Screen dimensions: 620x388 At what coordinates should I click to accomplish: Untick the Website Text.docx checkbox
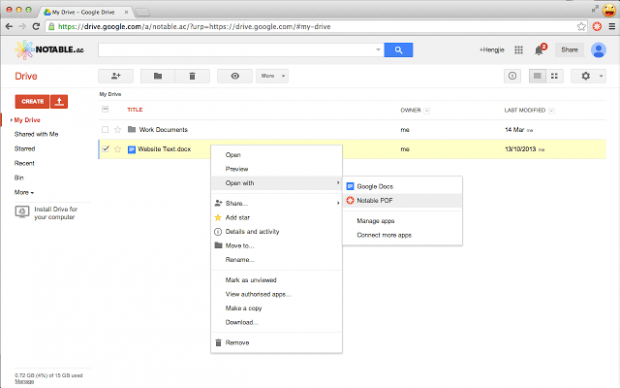pyautogui.click(x=105, y=149)
